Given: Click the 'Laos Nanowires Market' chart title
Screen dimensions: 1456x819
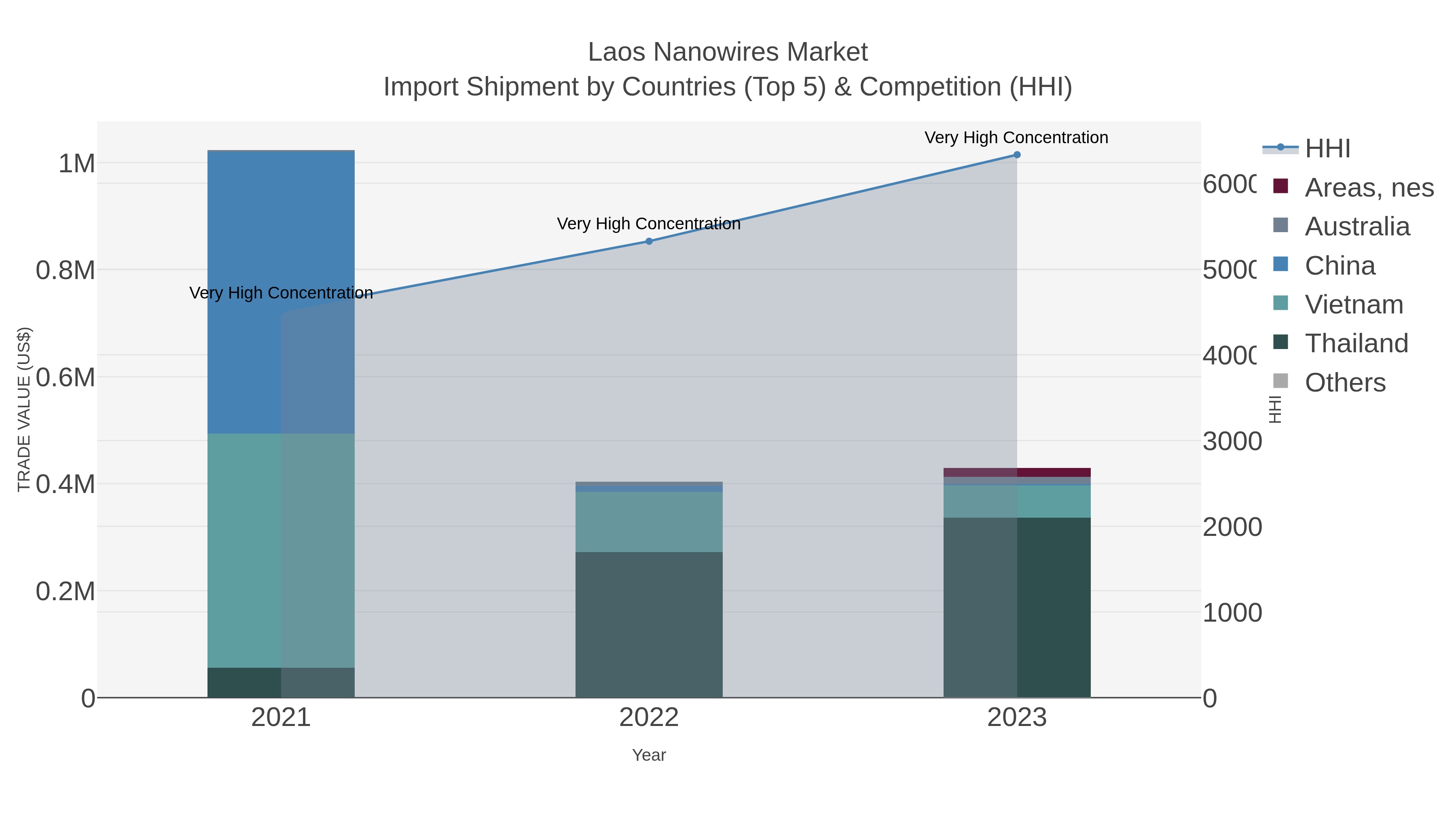Looking at the screenshot, I should coord(728,52).
